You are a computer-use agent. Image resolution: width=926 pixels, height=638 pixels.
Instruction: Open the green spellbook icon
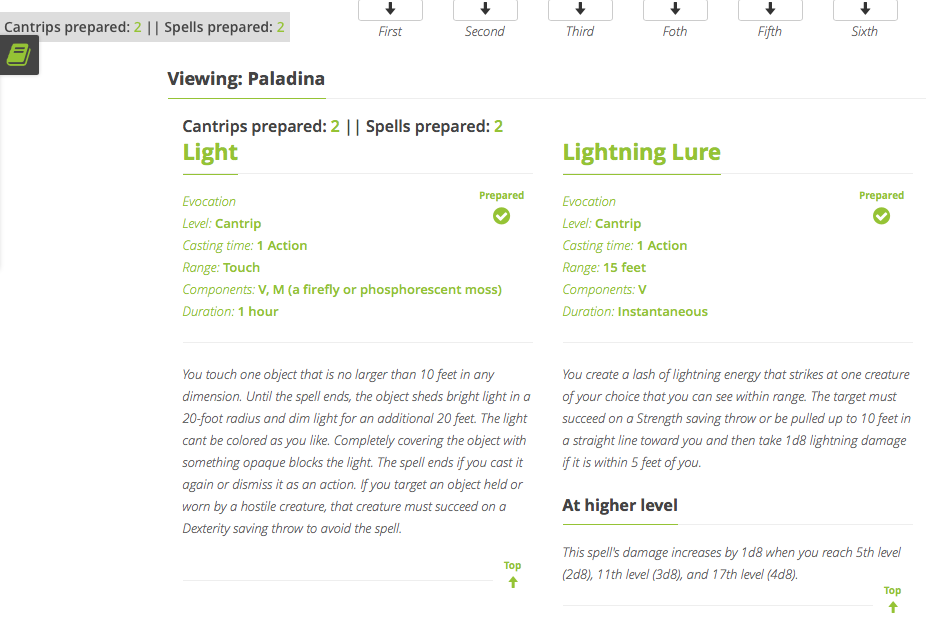click(19, 55)
